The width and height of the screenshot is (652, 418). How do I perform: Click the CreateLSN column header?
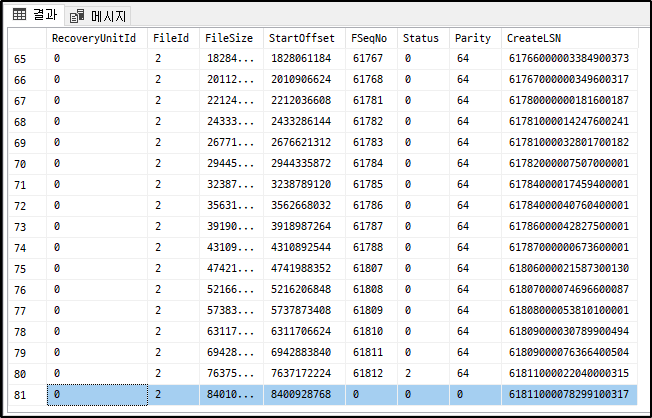click(570, 38)
